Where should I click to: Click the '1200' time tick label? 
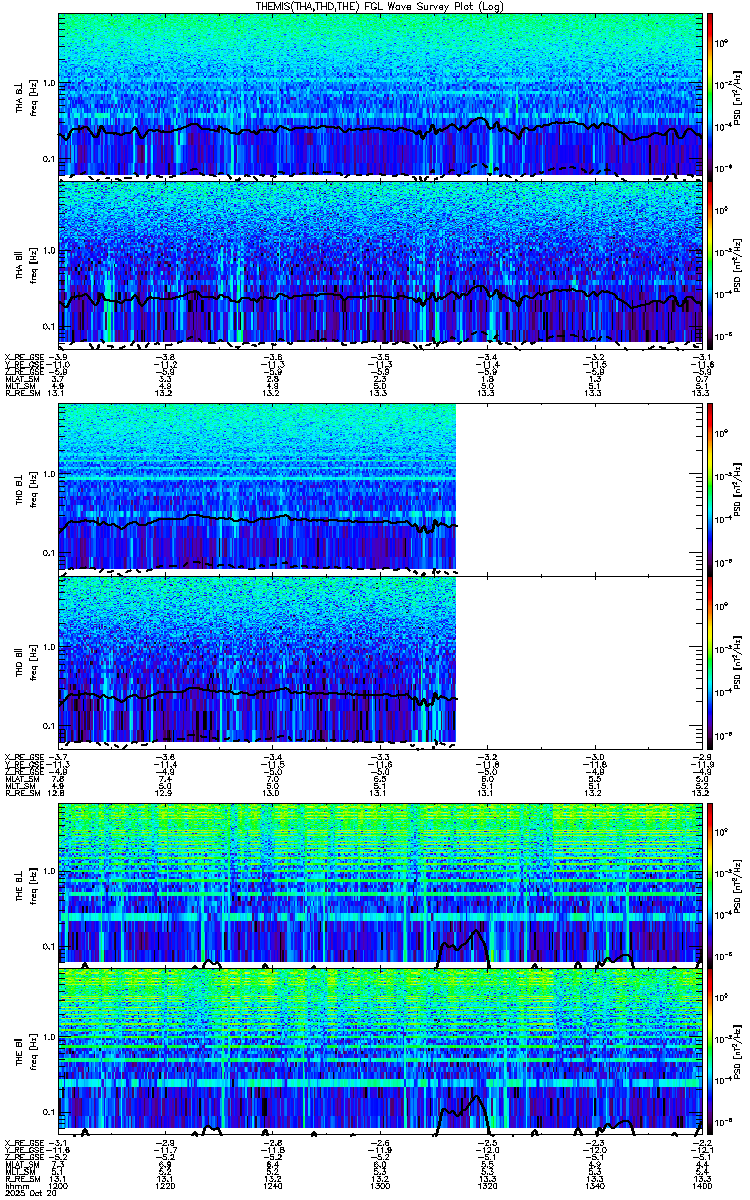[58, 1185]
